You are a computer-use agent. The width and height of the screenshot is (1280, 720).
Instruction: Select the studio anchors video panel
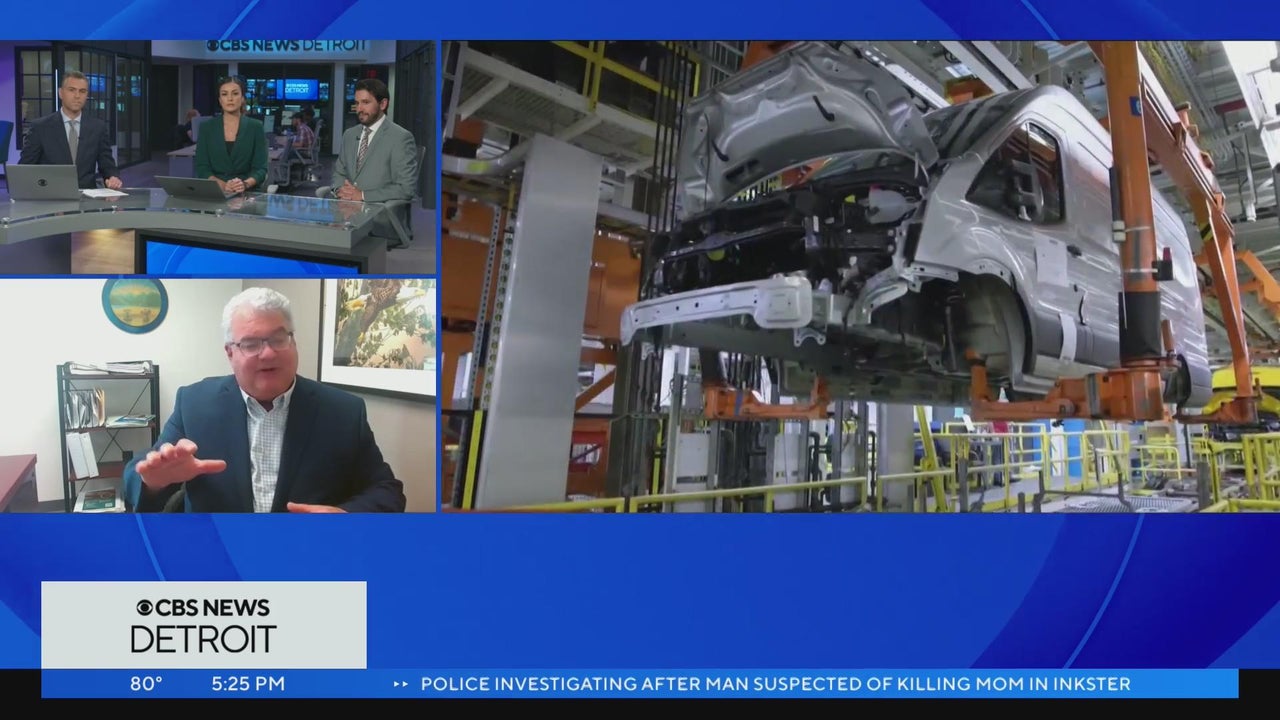pos(217,157)
